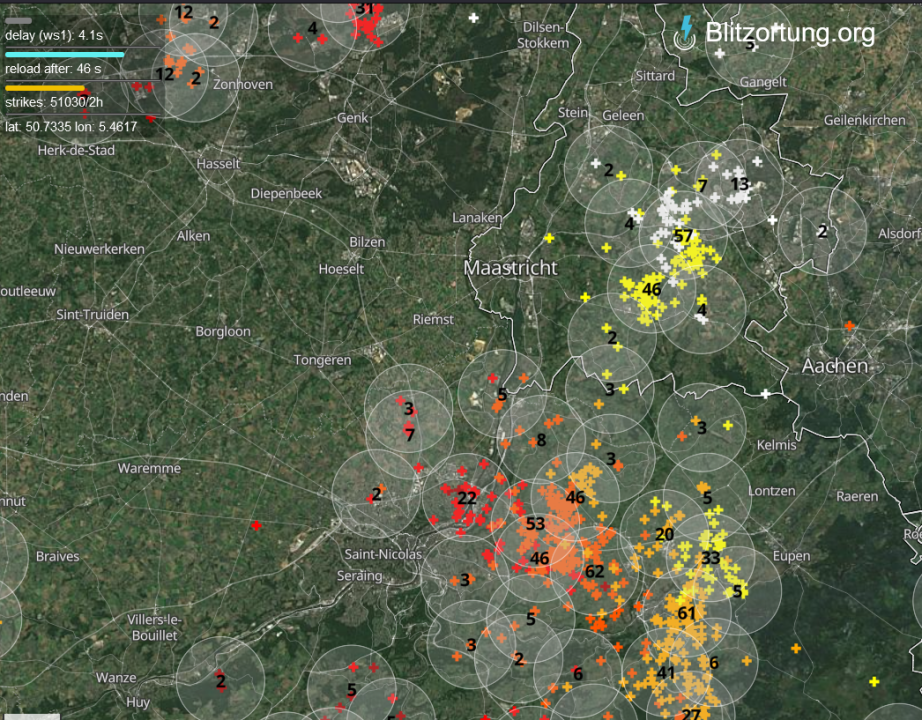Image resolution: width=922 pixels, height=720 pixels.
Task: Open the orange strike cluster labeled 53
Action: pos(535,524)
